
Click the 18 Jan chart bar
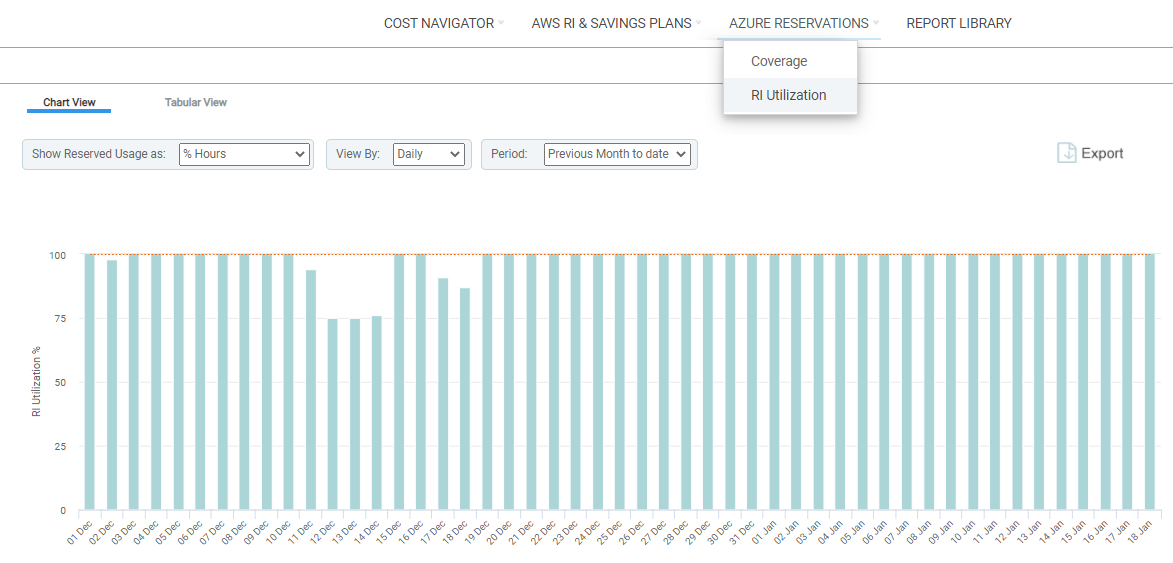1150,382
